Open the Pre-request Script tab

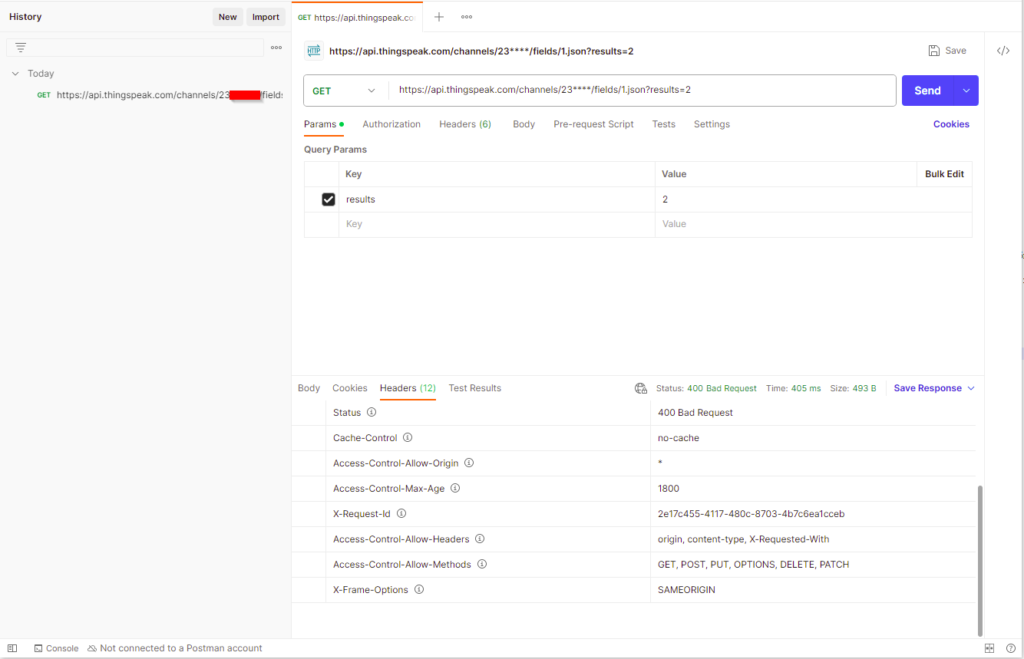(x=594, y=124)
